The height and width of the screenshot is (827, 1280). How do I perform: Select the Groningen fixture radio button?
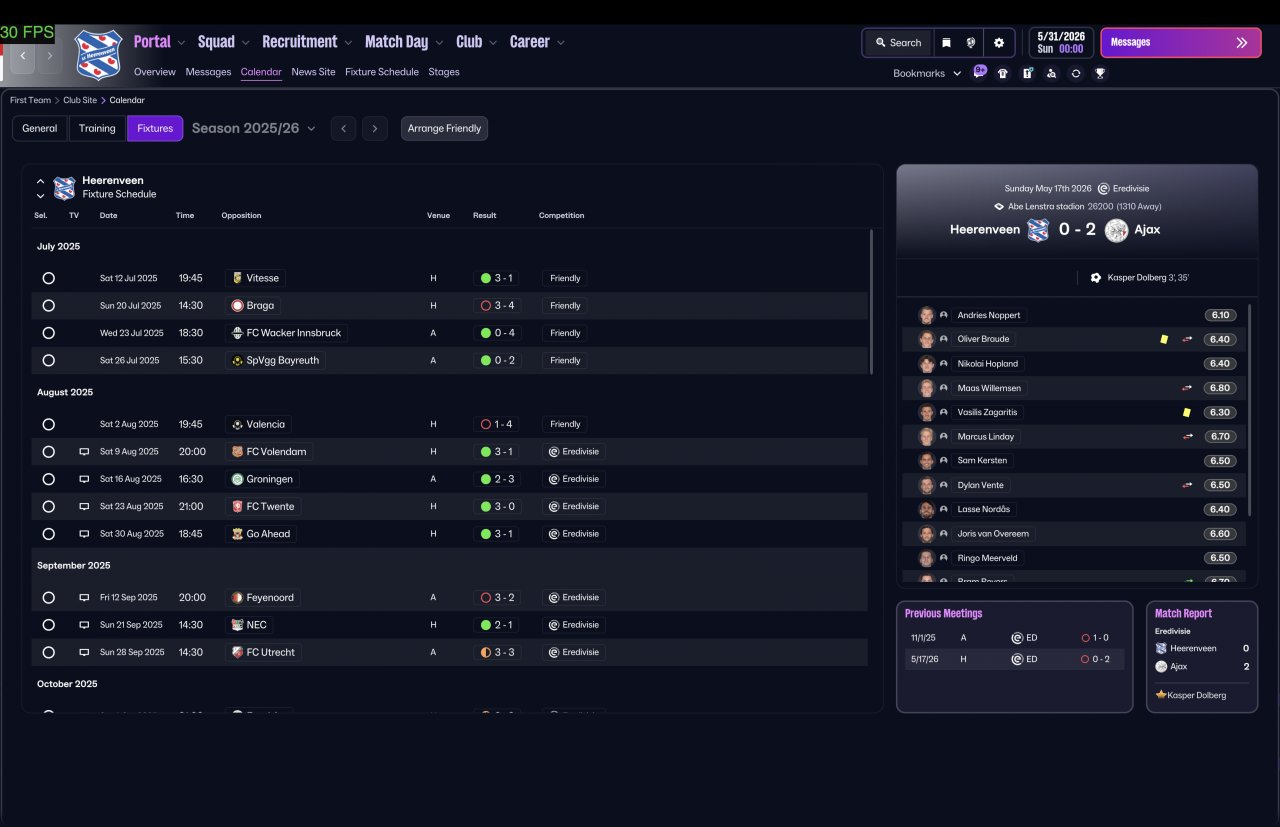point(48,479)
